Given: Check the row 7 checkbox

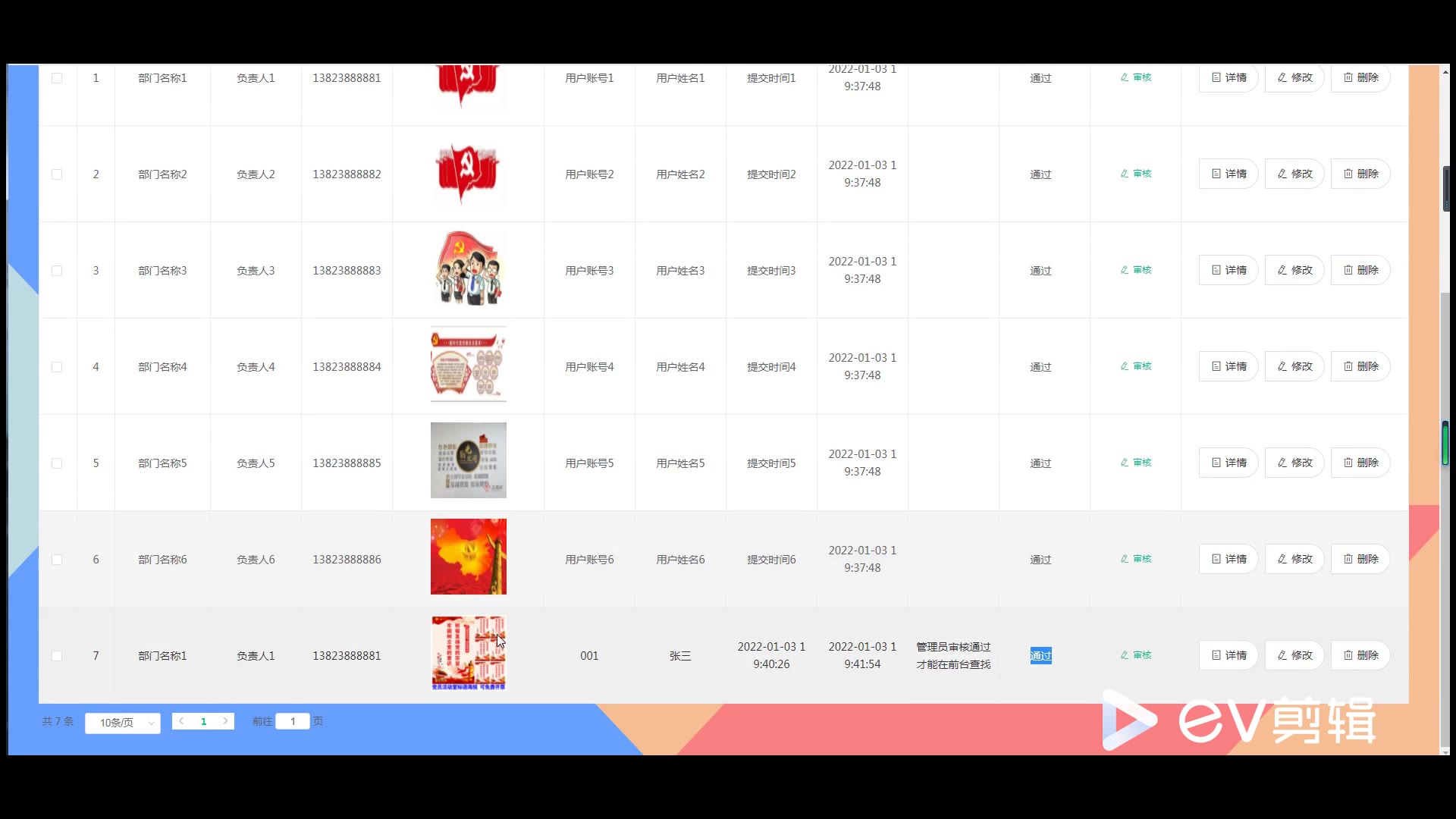Looking at the screenshot, I should coord(57,656).
